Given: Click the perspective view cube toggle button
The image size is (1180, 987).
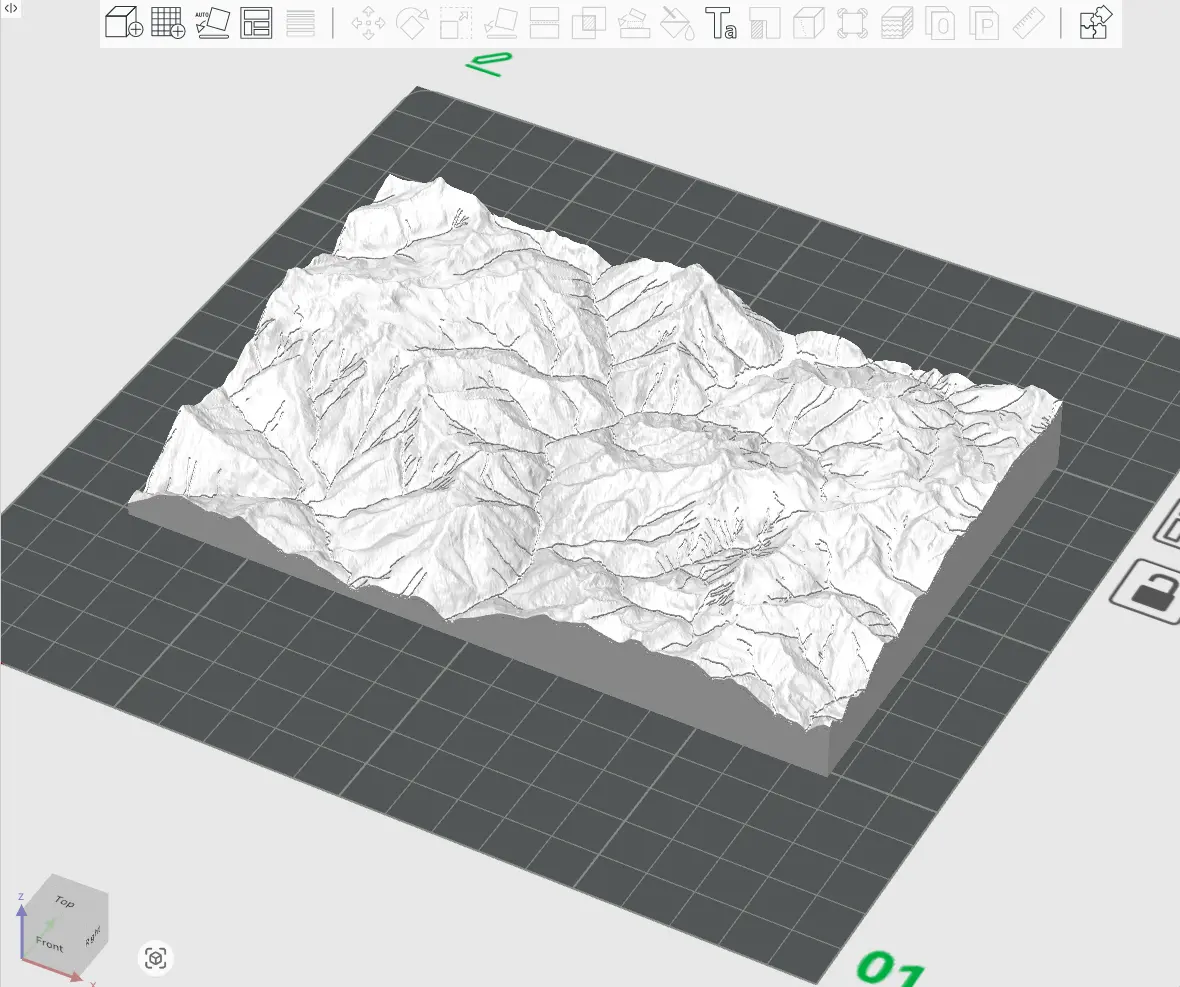Looking at the screenshot, I should pyautogui.click(x=156, y=958).
